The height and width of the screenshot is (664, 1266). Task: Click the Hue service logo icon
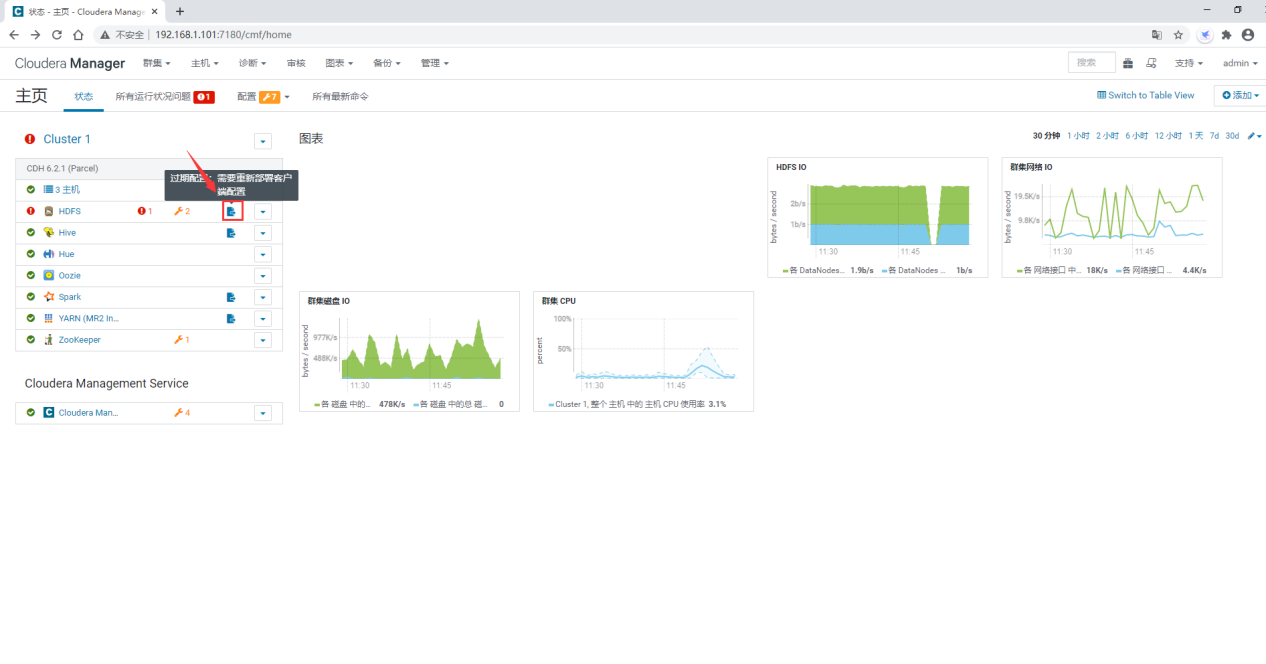point(48,254)
